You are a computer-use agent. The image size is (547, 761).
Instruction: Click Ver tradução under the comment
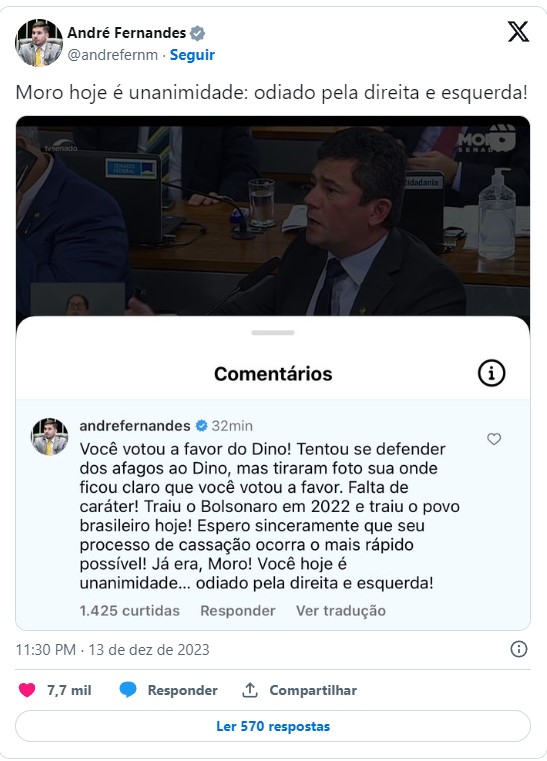click(341, 611)
